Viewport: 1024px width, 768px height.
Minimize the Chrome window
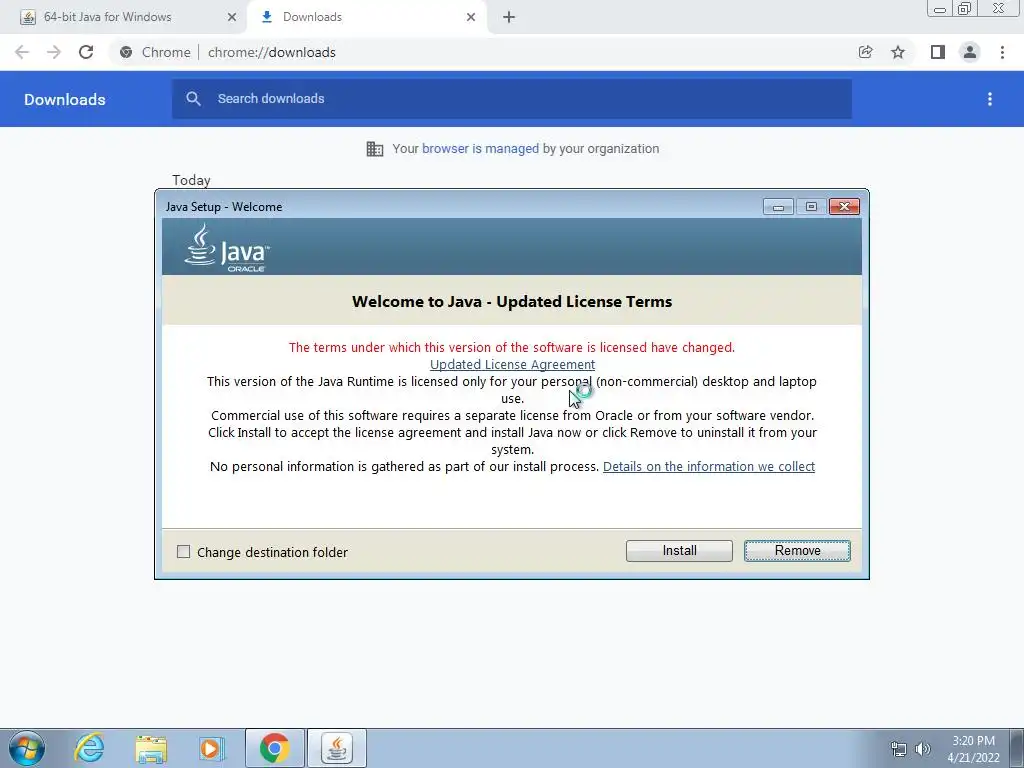[x=940, y=8]
